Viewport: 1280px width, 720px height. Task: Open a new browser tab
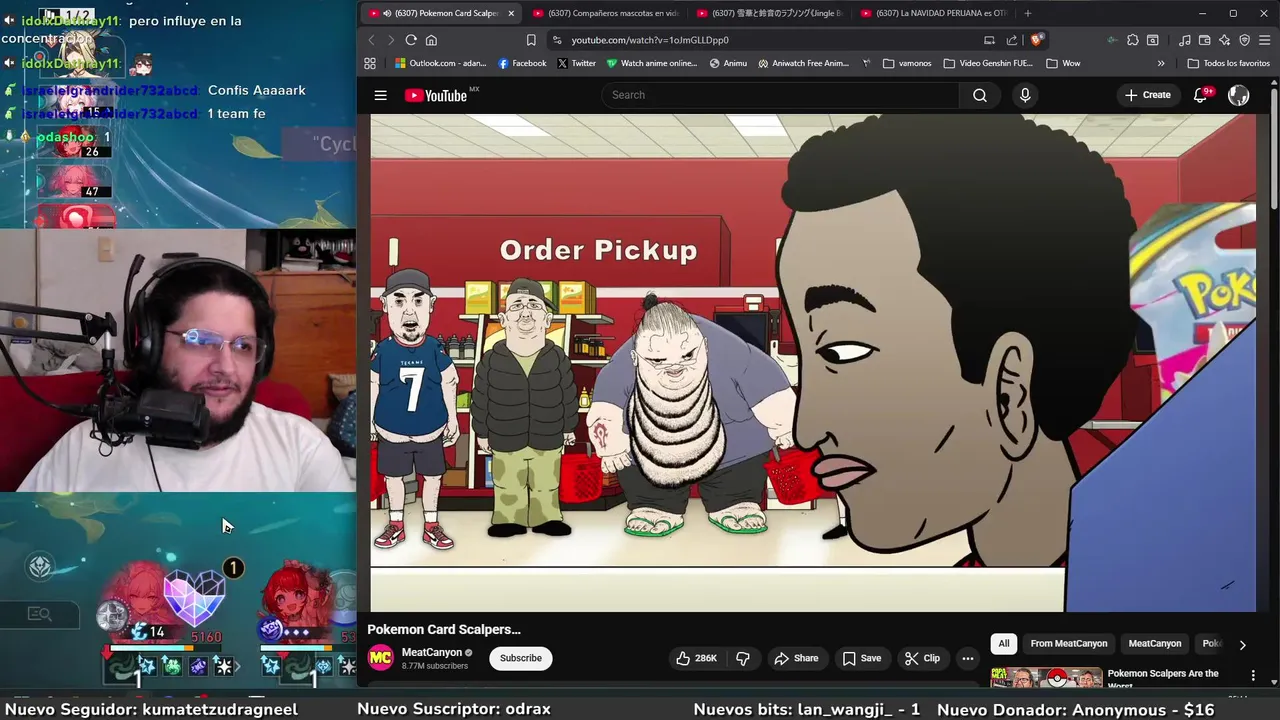pos(1027,13)
